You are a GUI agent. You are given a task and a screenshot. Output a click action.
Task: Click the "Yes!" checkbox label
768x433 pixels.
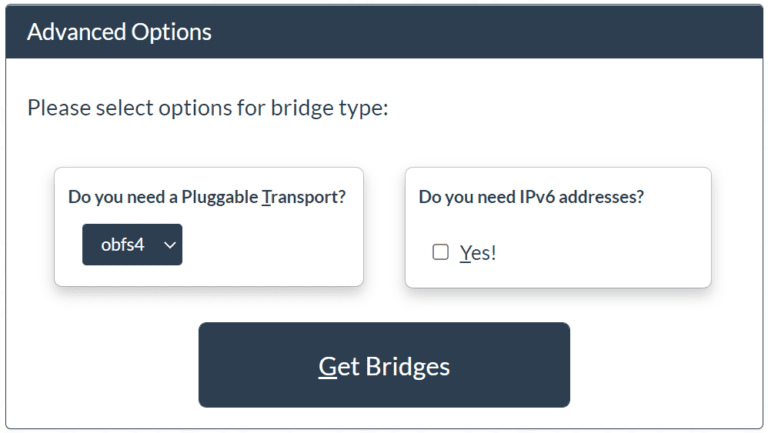pyautogui.click(x=478, y=253)
